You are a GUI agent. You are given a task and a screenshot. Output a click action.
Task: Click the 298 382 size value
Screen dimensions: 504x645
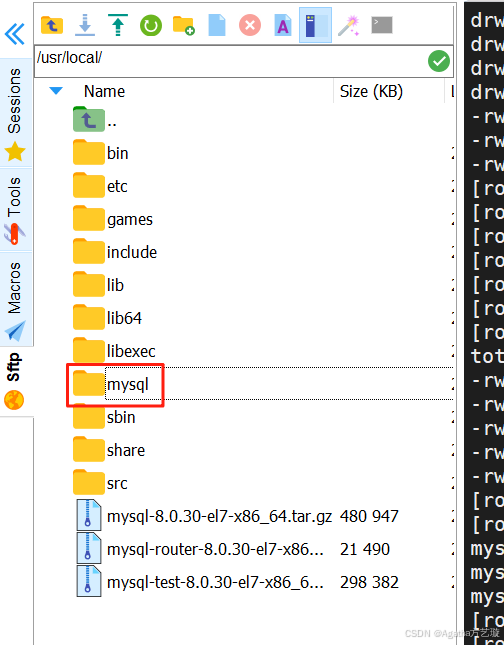tap(369, 582)
